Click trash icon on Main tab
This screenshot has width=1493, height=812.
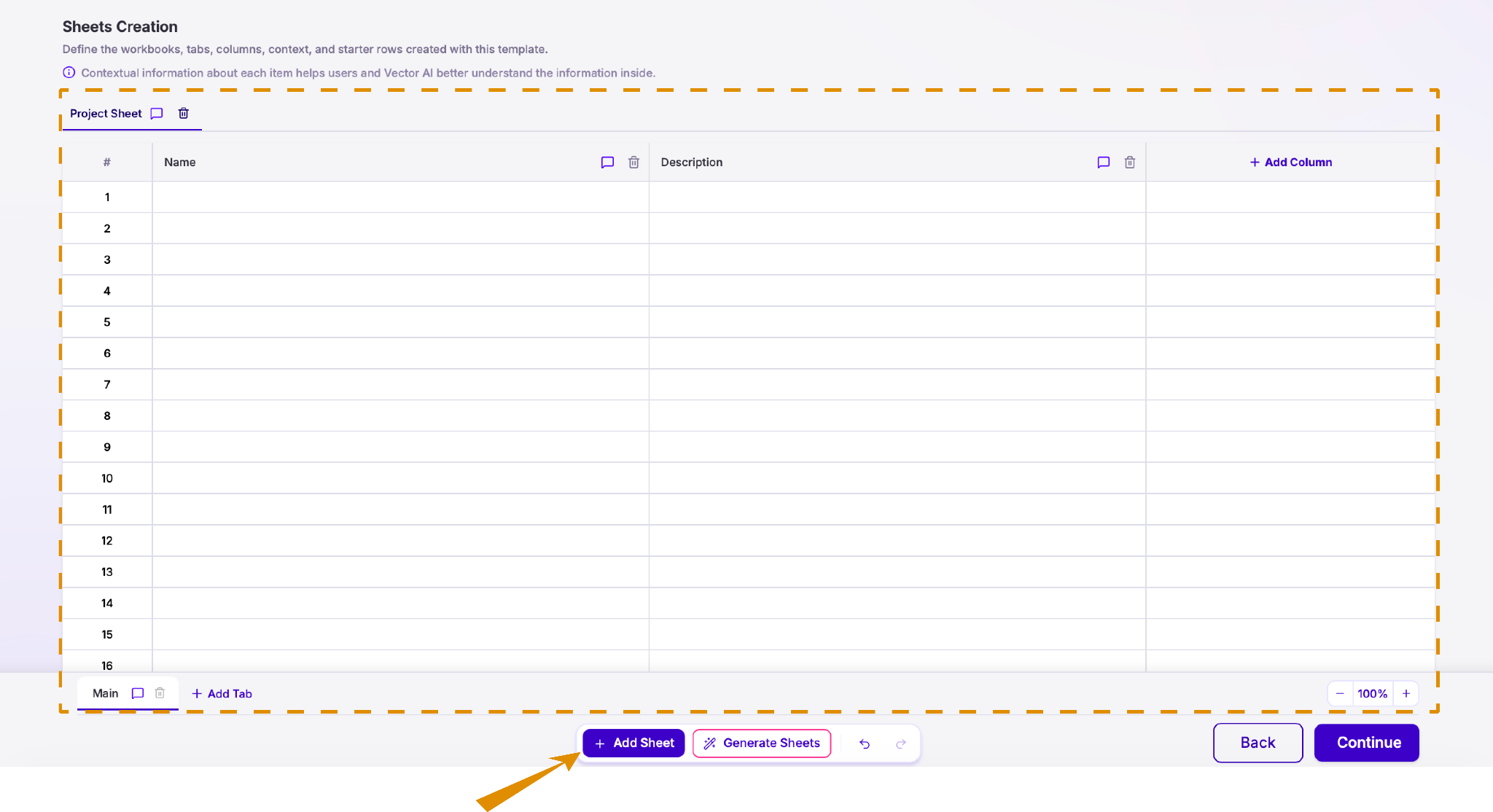pos(160,693)
